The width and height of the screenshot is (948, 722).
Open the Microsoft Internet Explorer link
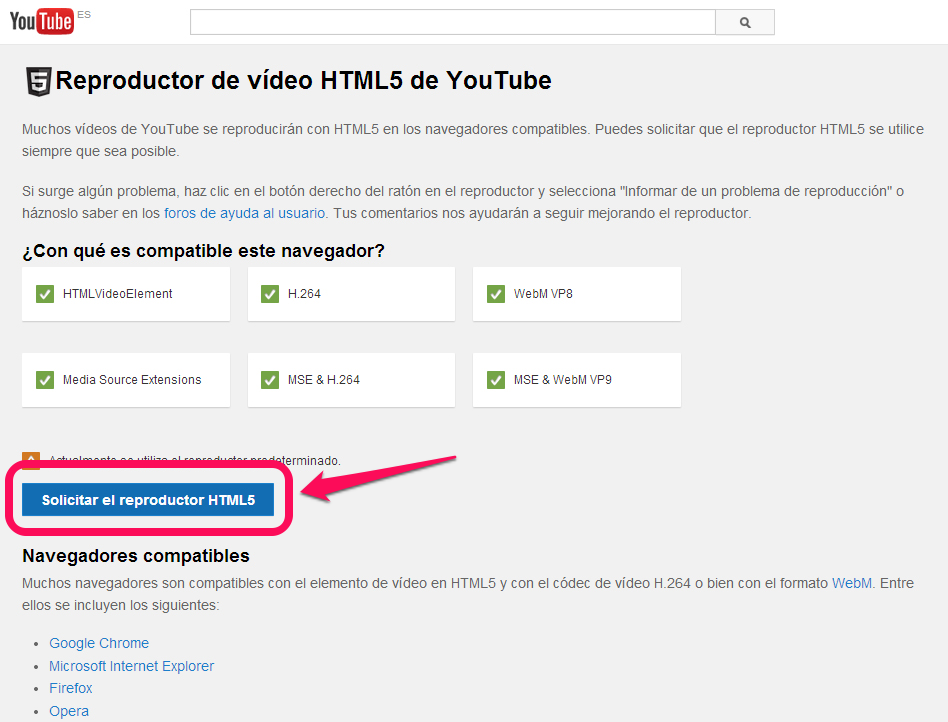pos(131,666)
